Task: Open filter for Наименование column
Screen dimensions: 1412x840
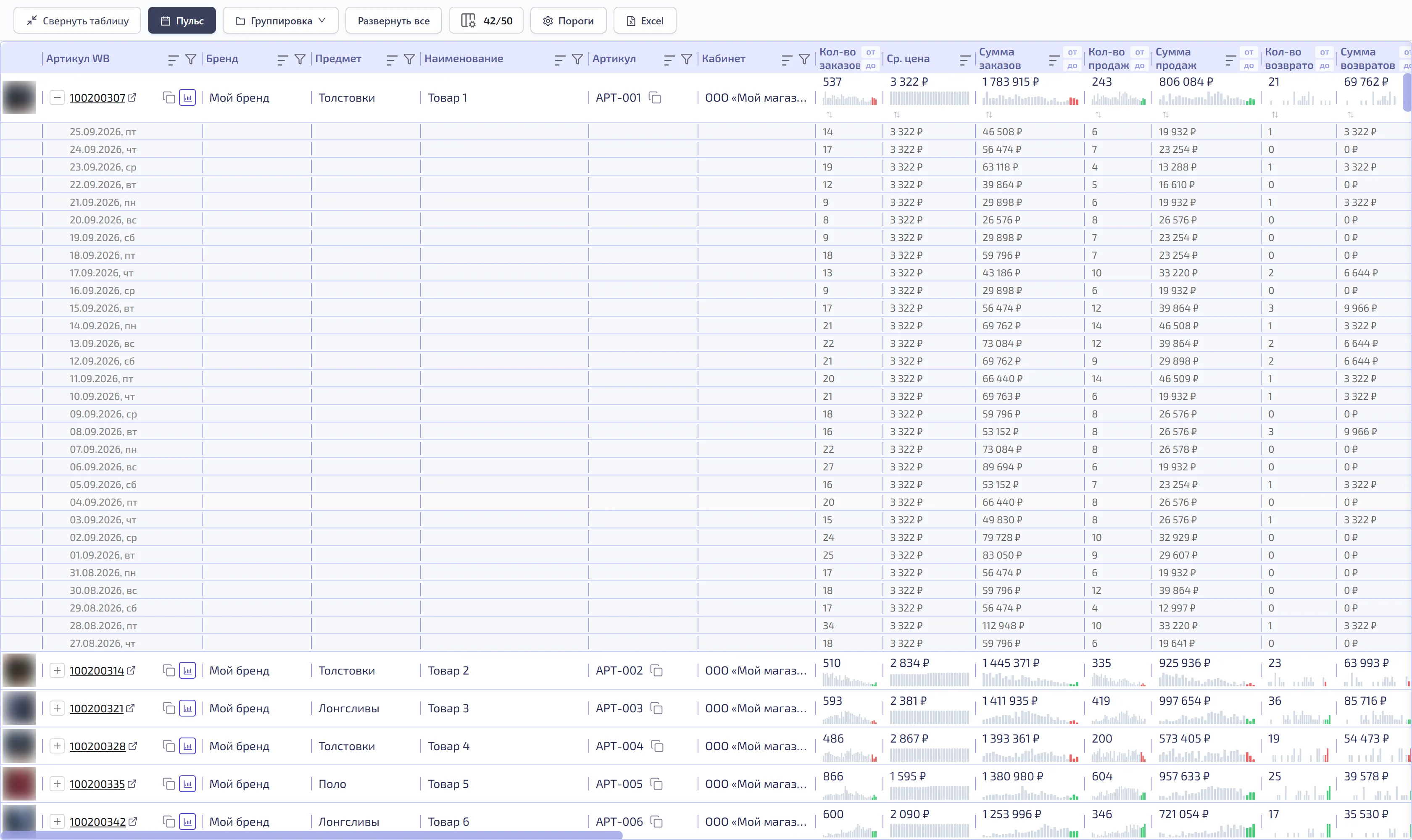Action: click(577, 59)
